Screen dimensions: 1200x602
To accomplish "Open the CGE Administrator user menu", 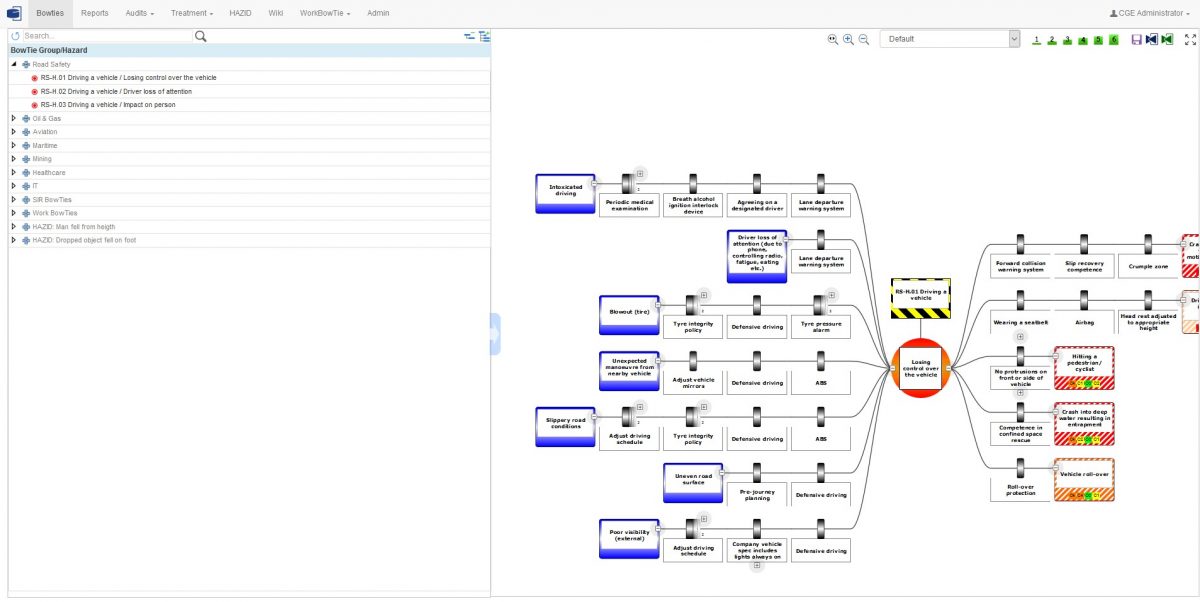I will tap(1153, 13).
